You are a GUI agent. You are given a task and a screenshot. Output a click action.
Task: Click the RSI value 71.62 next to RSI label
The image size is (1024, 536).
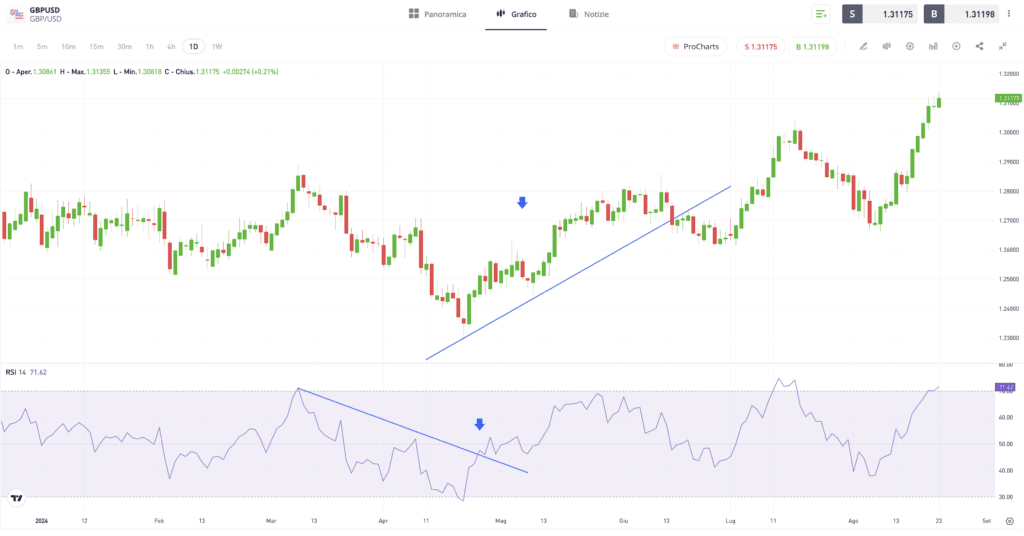tap(39, 372)
